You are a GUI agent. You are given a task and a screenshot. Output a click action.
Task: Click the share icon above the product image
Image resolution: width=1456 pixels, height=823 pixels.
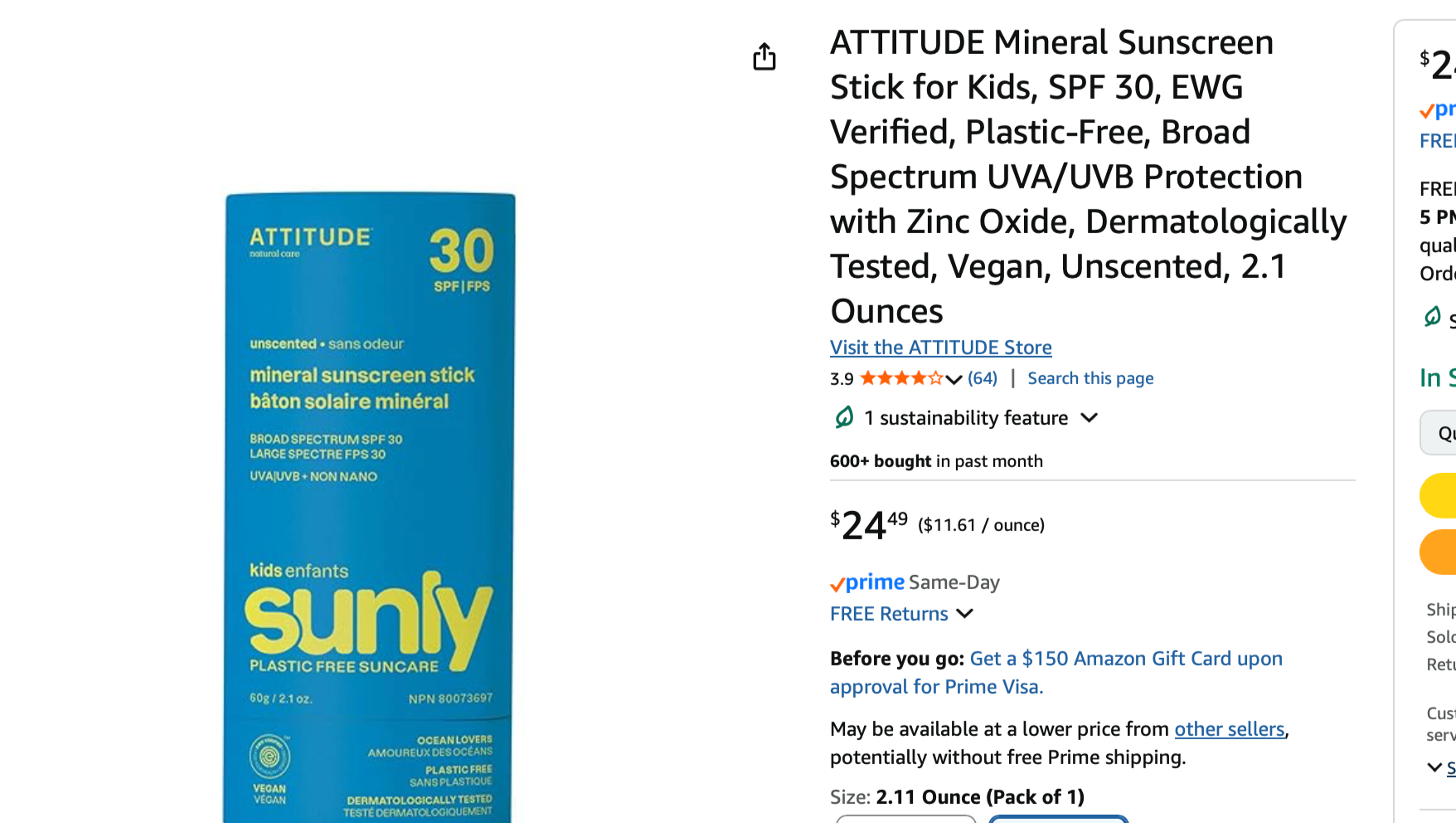point(764,56)
